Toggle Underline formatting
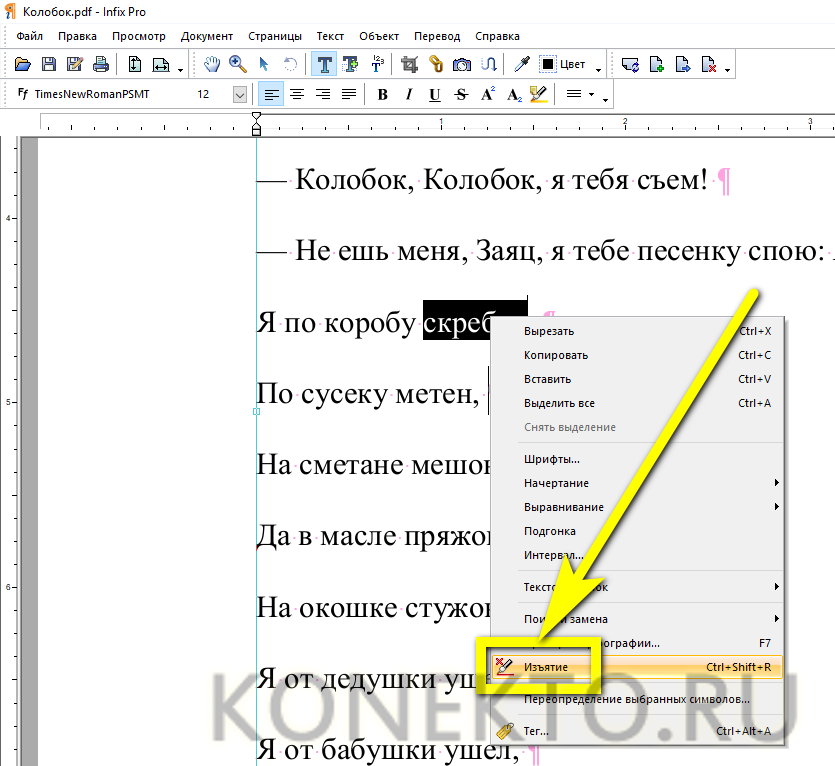 (435, 95)
